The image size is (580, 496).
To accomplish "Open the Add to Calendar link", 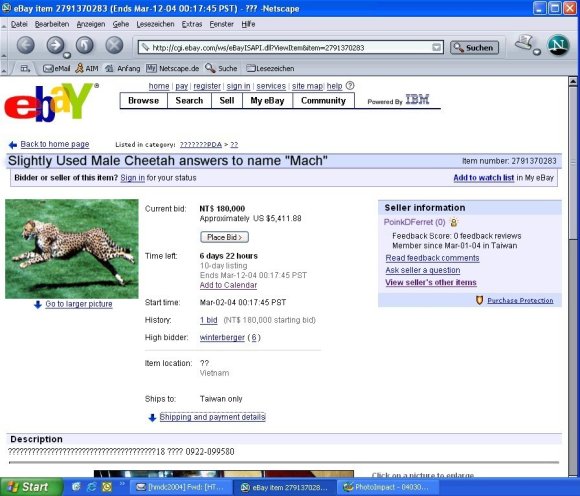I will click(228, 285).
